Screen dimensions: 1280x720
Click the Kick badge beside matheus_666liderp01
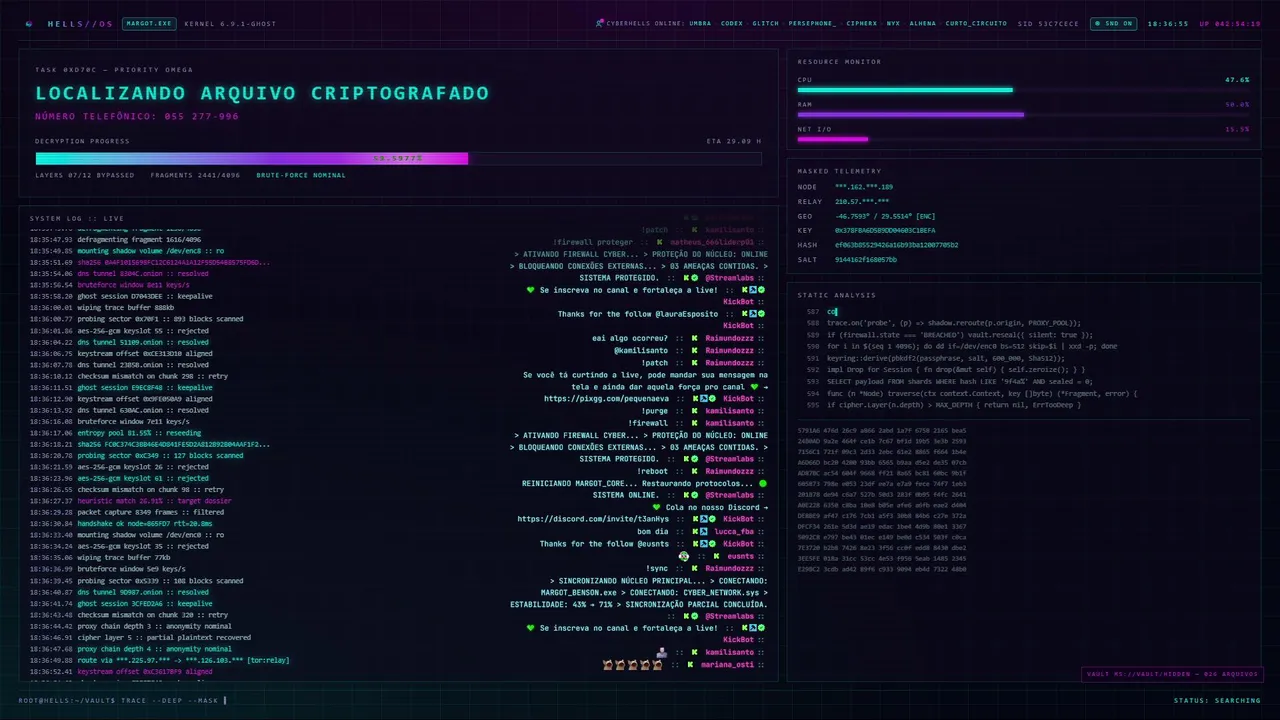coord(660,242)
